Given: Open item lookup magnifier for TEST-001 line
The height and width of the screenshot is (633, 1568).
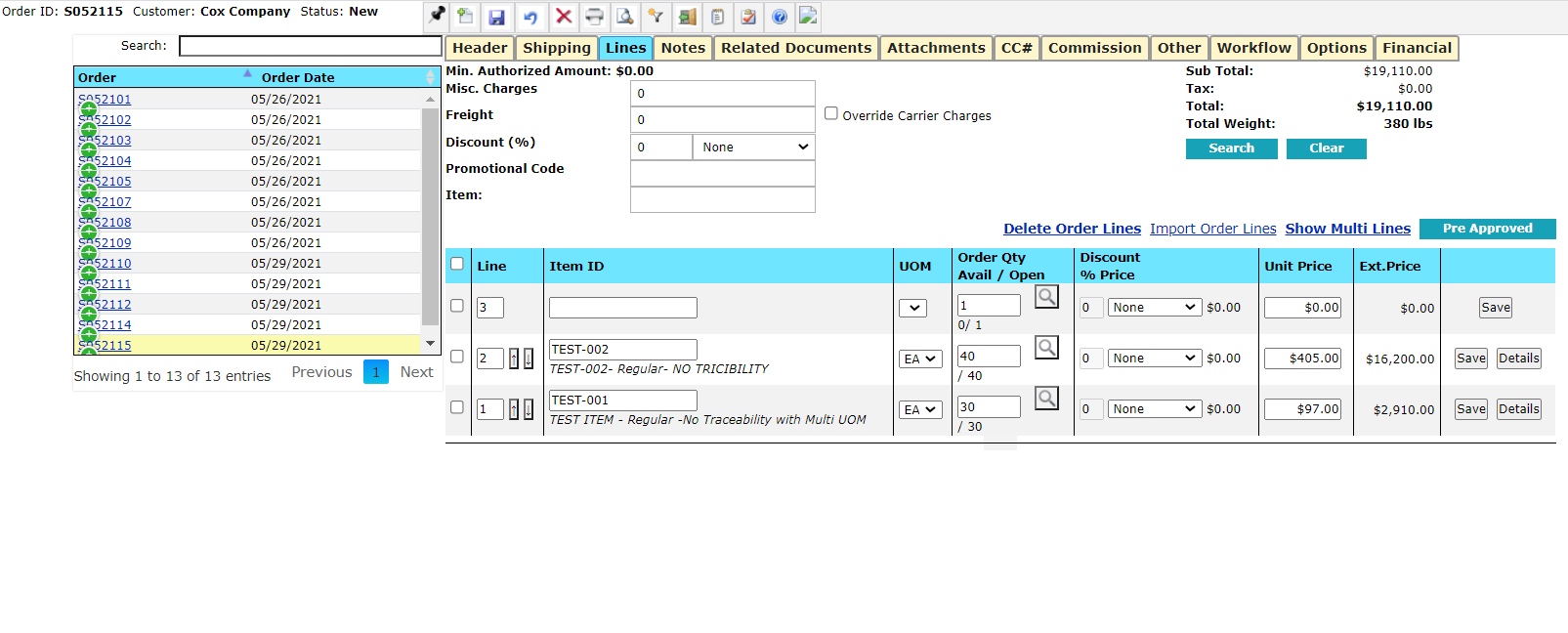Looking at the screenshot, I should click(x=1046, y=398).
